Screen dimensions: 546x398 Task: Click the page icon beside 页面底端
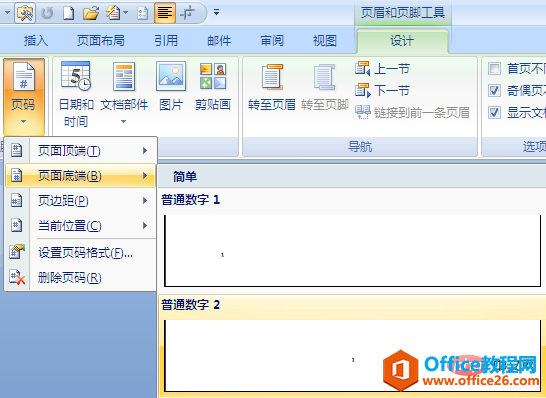[16, 175]
